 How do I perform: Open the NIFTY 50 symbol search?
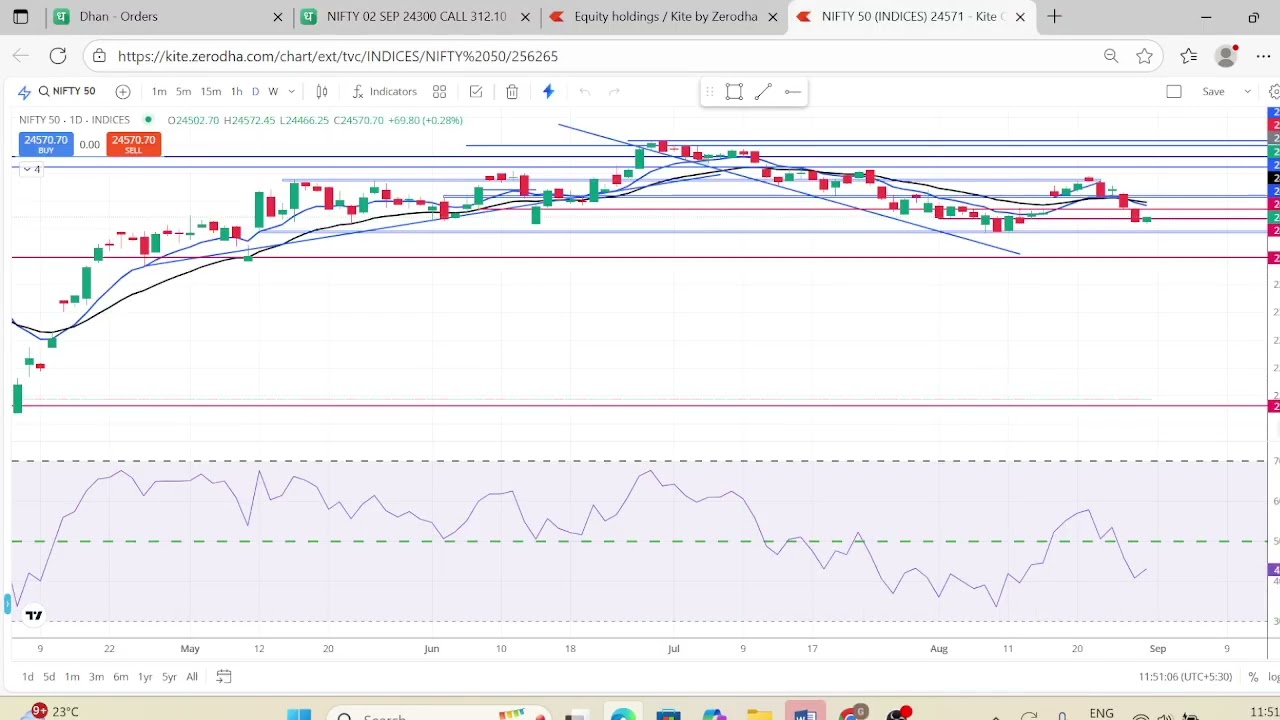click(67, 91)
